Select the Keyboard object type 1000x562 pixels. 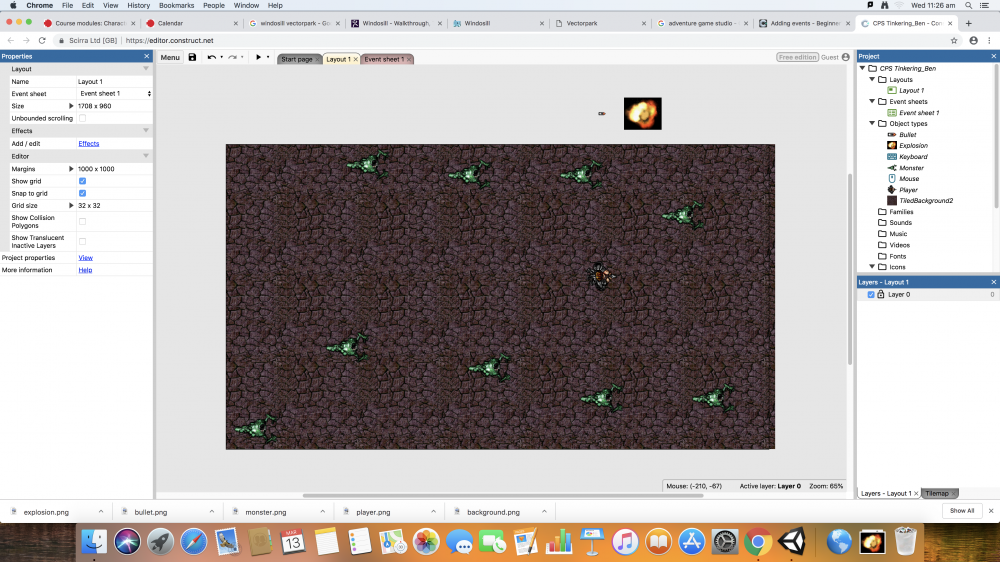tap(913, 157)
